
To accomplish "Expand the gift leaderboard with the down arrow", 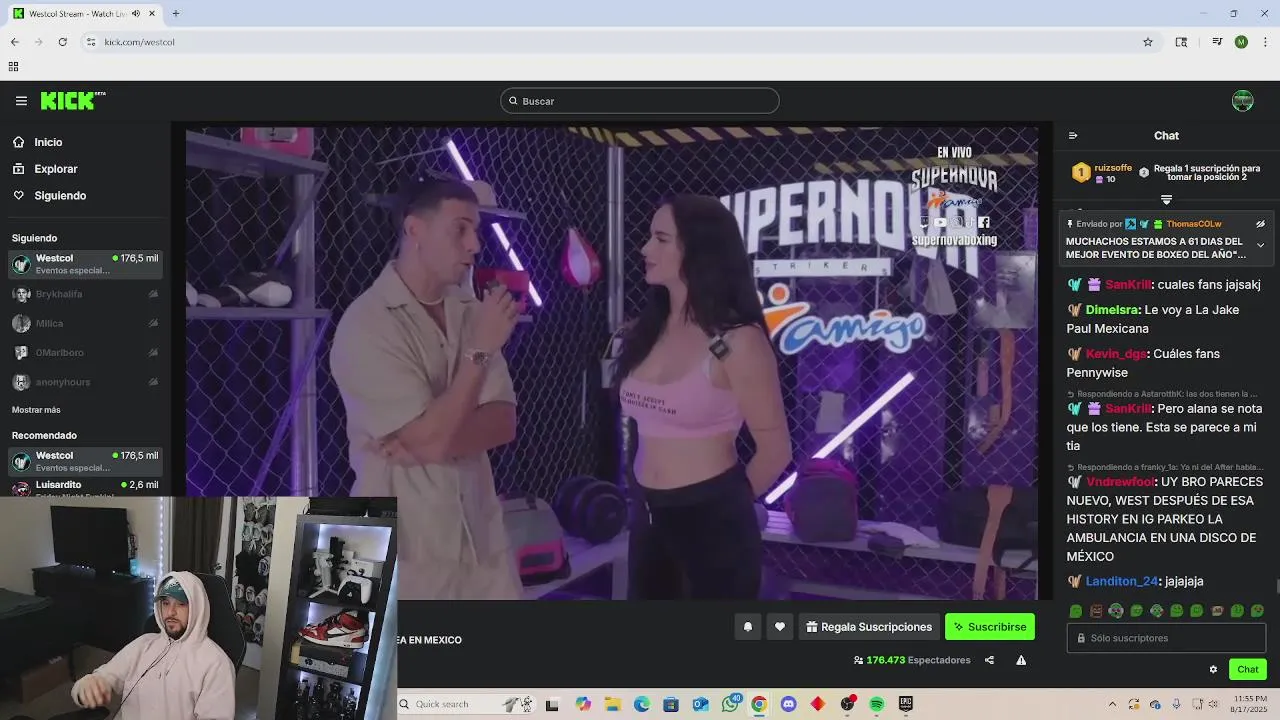I will (1166, 200).
